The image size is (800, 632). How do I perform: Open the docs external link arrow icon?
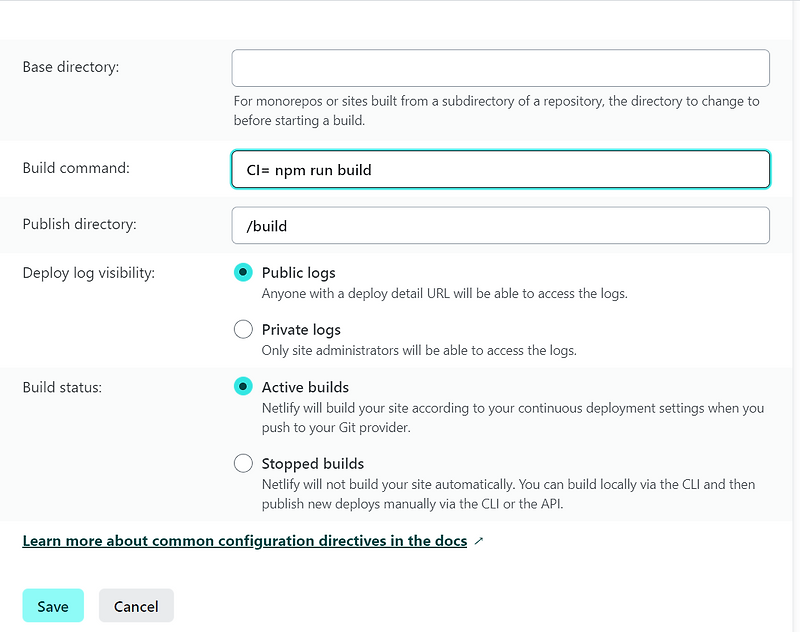(476, 540)
